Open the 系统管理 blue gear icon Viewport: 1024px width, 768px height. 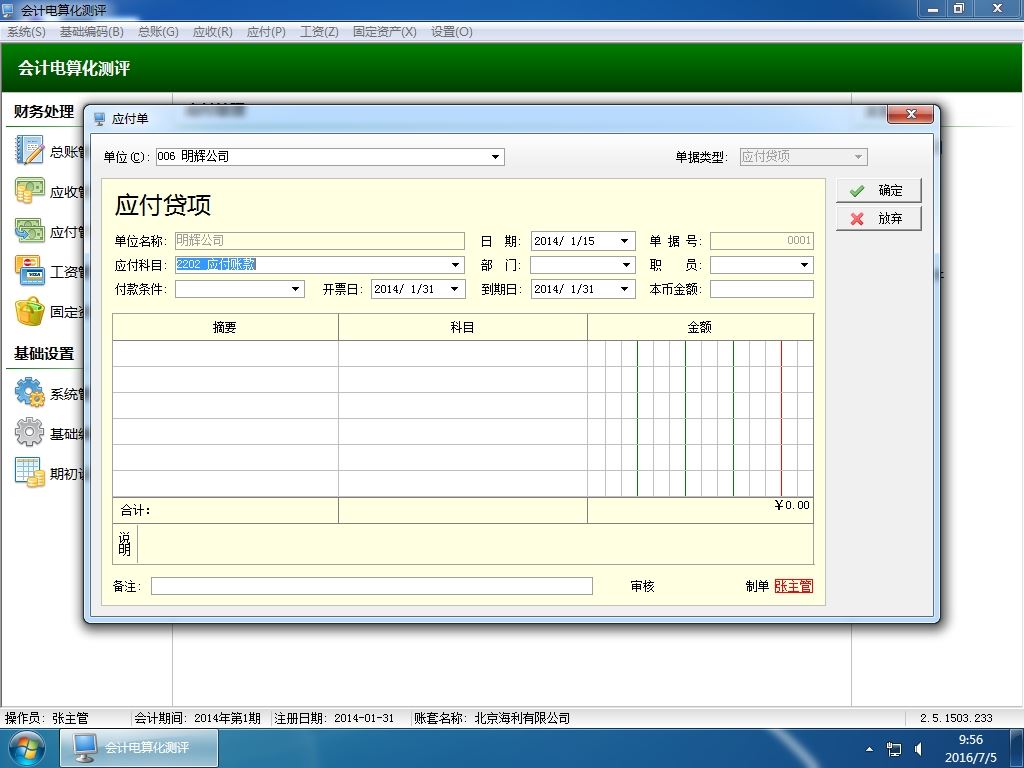pyautogui.click(x=29, y=393)
